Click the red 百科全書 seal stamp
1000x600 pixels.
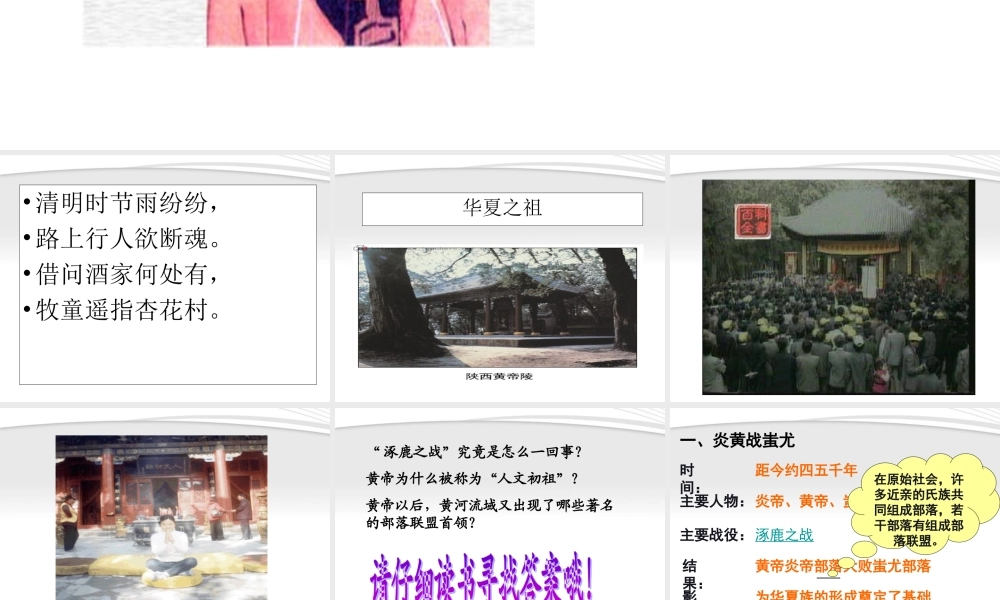[753, 221]
